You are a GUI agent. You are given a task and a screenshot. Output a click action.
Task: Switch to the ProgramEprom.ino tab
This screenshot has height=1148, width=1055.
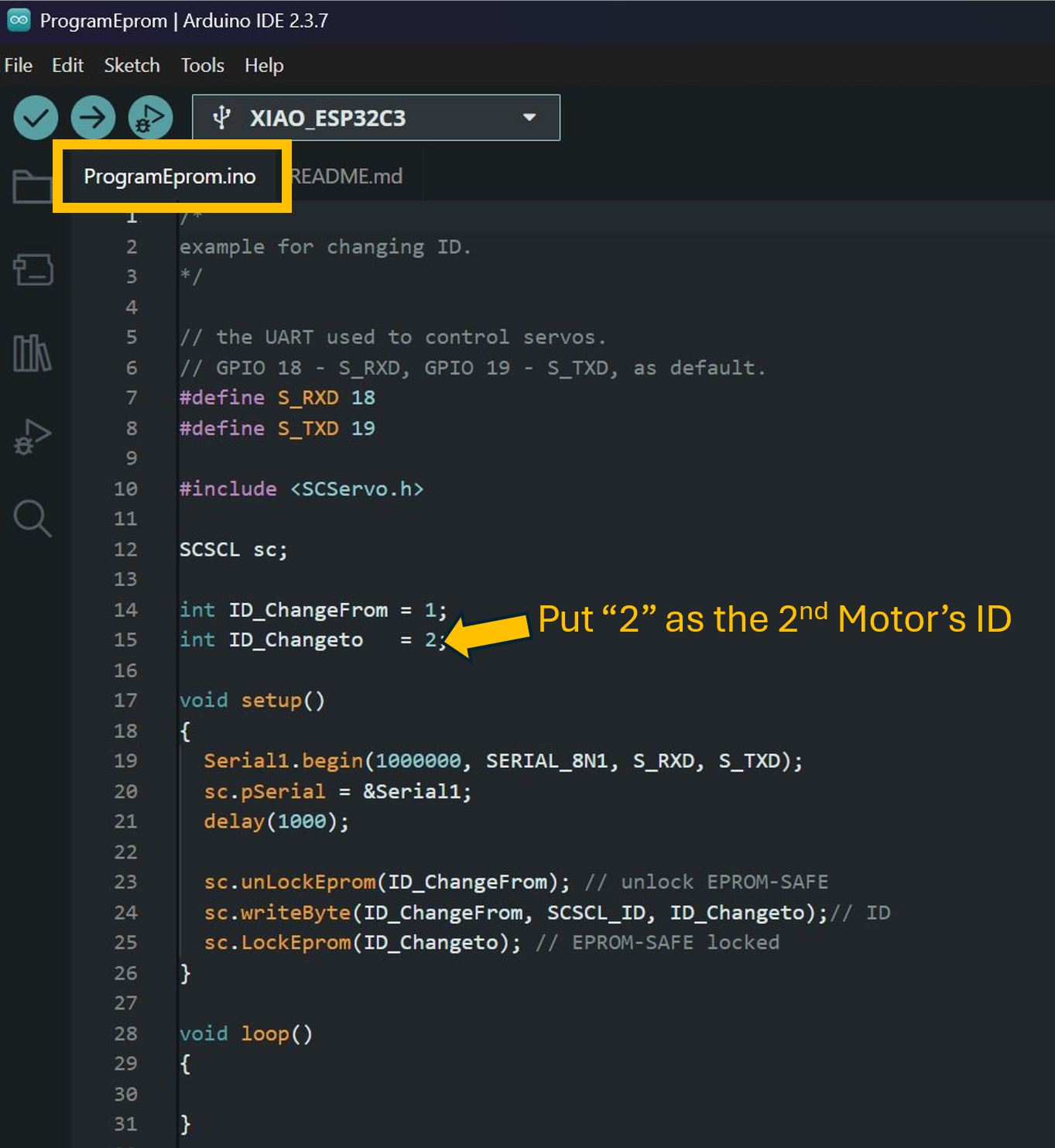(x=170, y=176)
